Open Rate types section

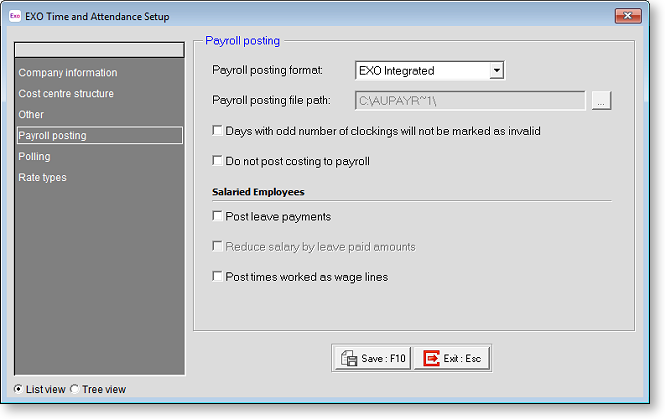42,178
